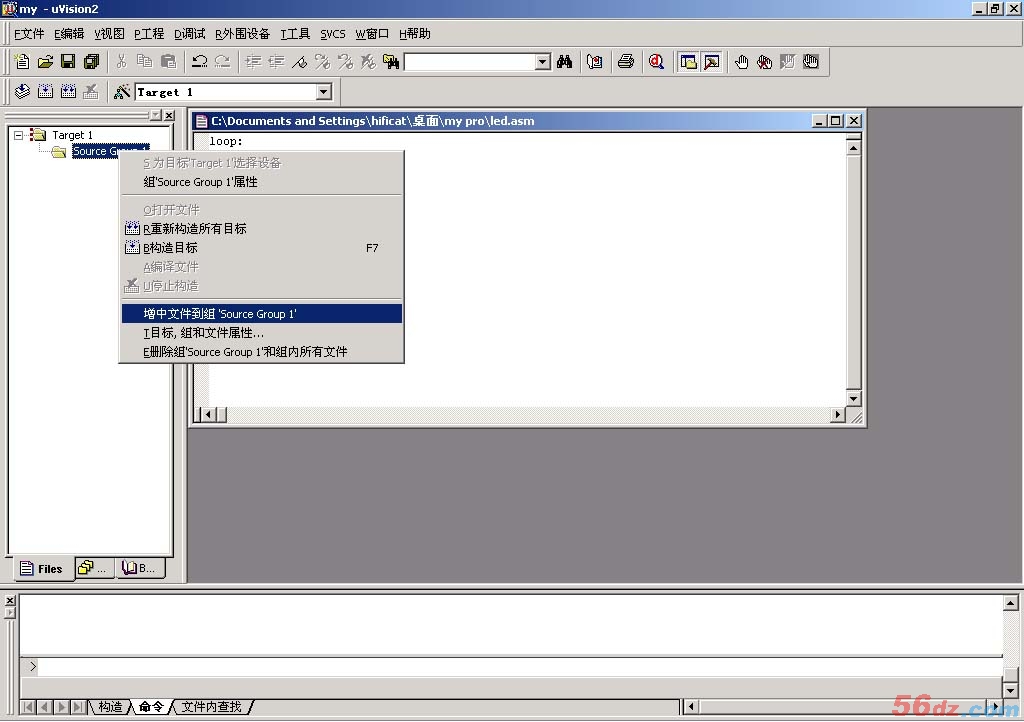The image size is (1024, 722).
Task: Click the Save all files icon
Action: (x=91, y=61)
